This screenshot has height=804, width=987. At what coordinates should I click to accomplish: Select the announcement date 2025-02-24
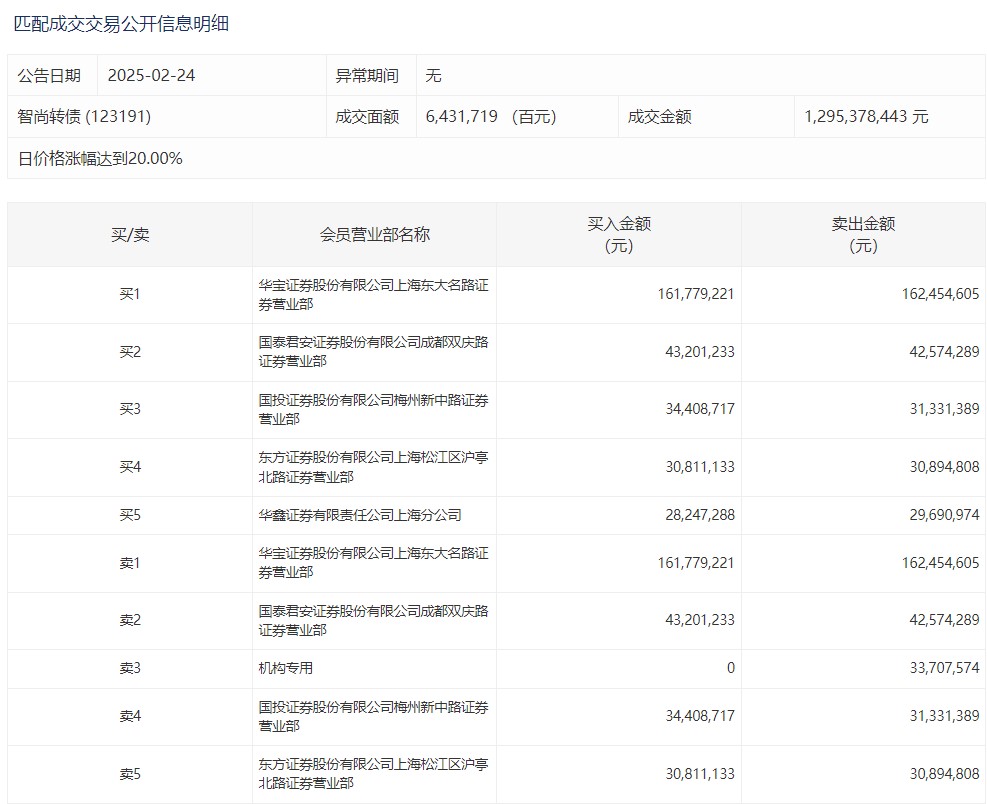click(x=151, y=76)
